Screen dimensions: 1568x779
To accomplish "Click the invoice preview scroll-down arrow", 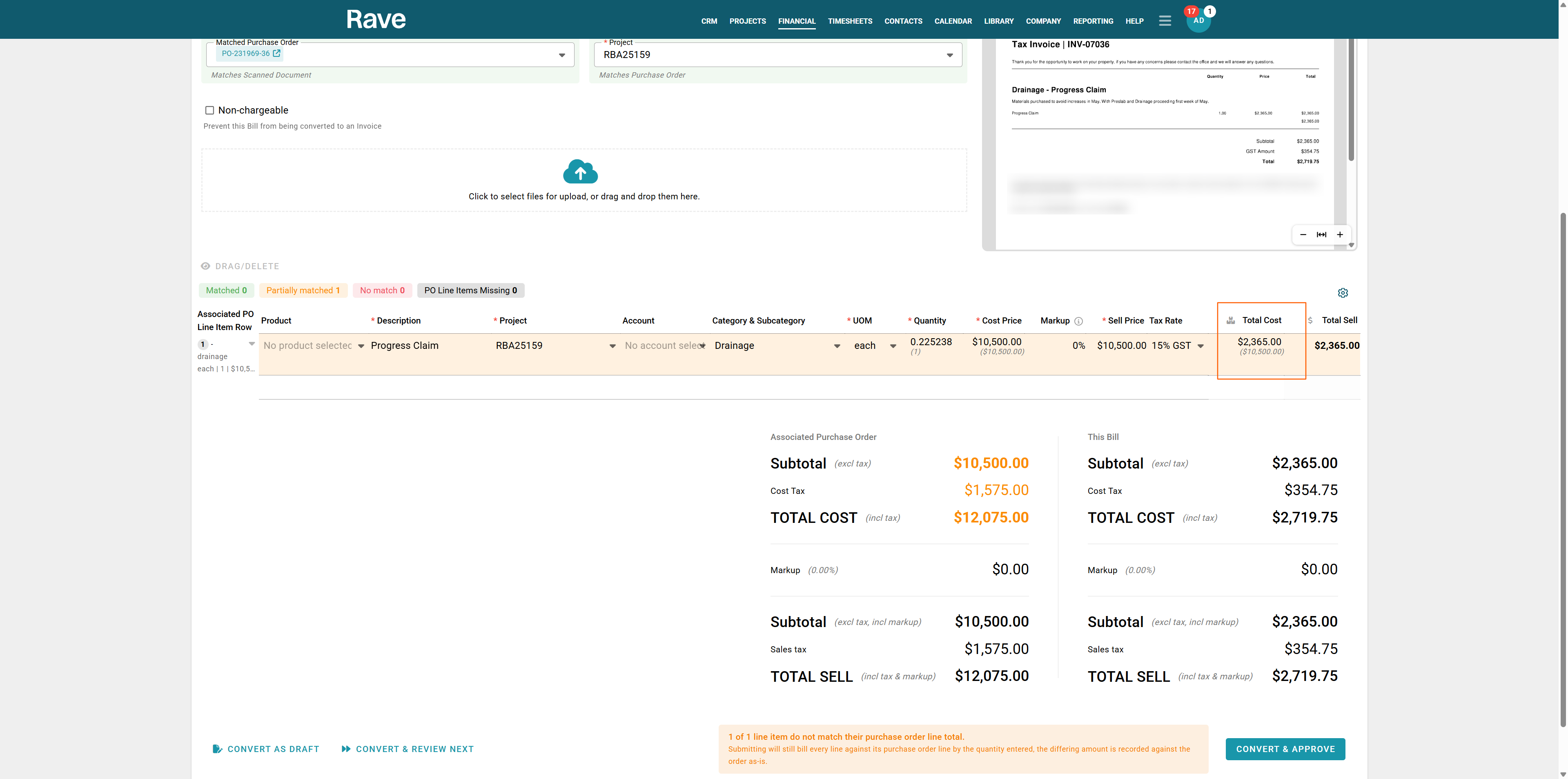I will [1351, 246].
